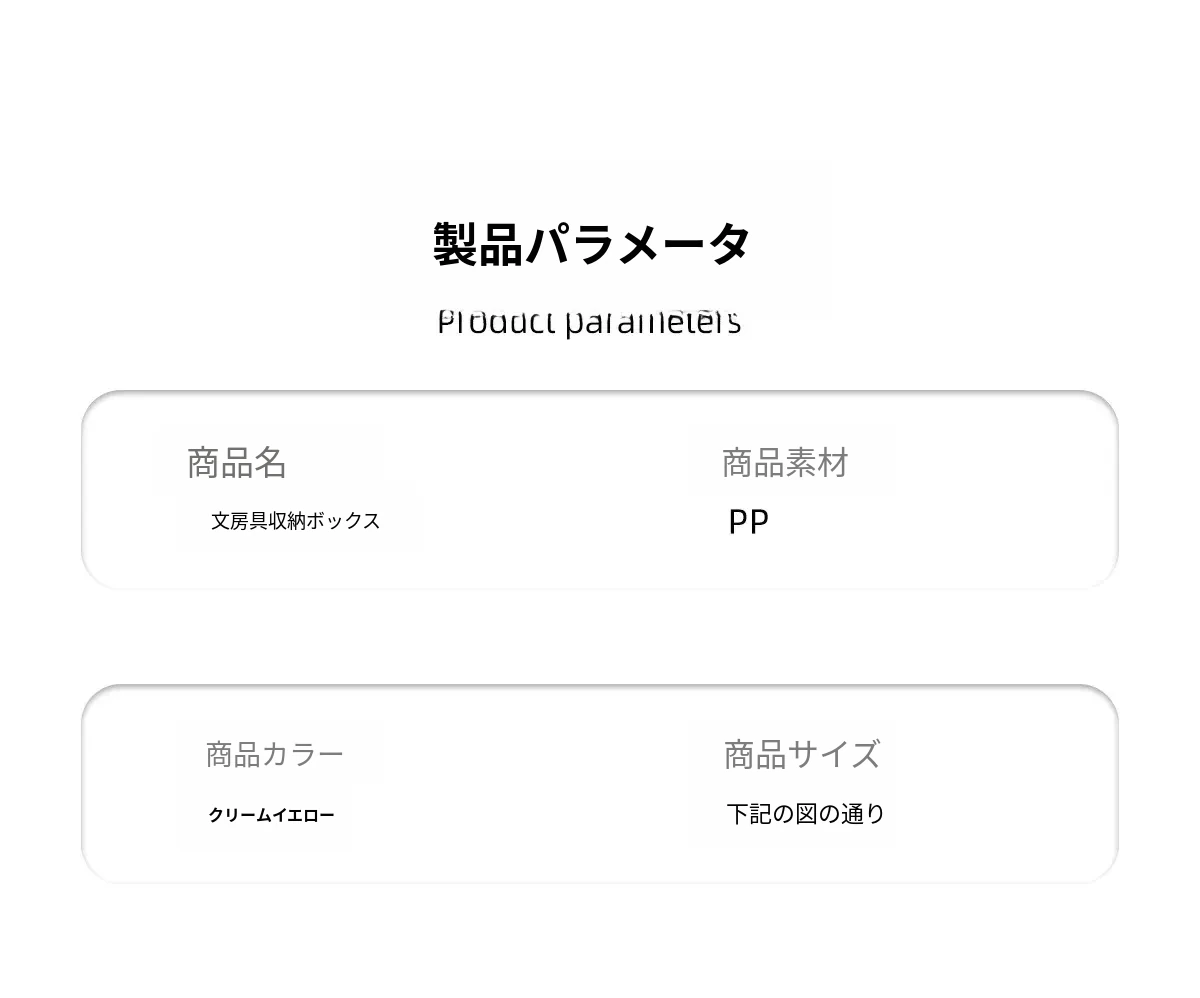Click the クリームイエロー color value
Viewport: 1200px width, 998px height.
(271, 816)
